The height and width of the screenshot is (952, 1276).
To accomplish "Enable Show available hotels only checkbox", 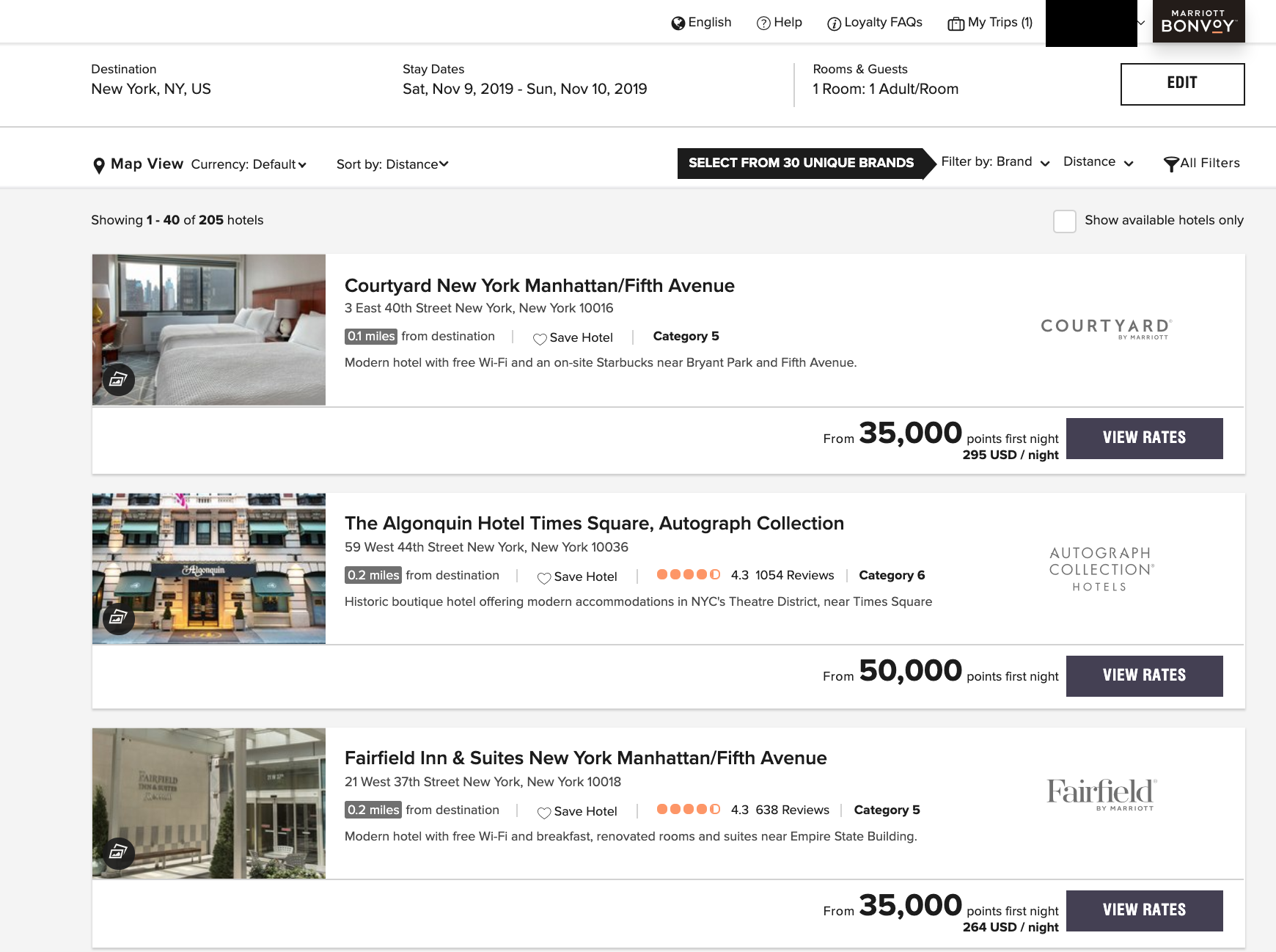I will [1065, 221].
